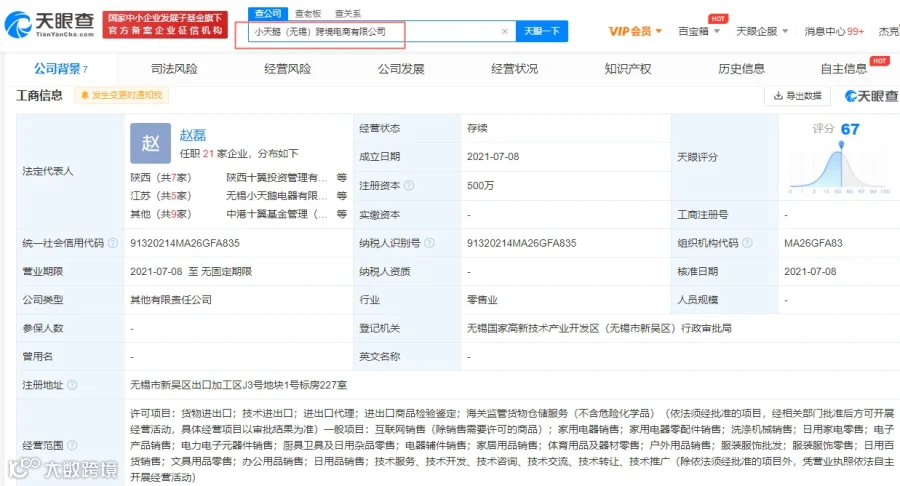
Task: Enable the 发生变更时通知我 bell notification
Action: [121, 95]
